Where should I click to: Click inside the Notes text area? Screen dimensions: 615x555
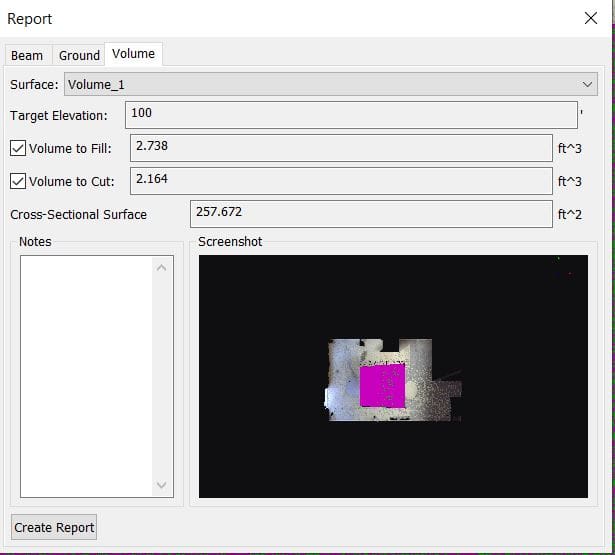[x=86, y=377]
